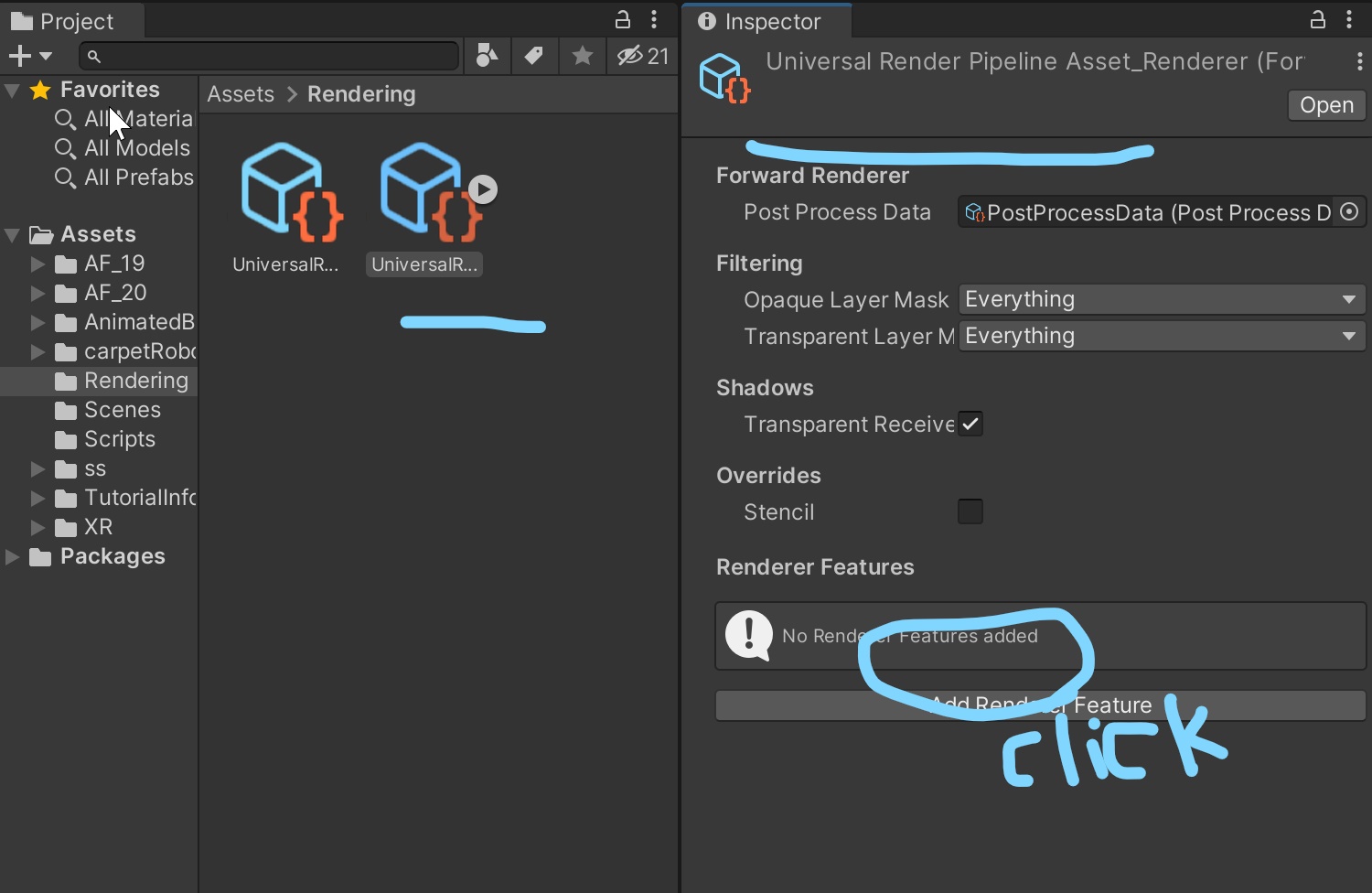This screenshot has height=893, width=1372.
Task: Click the Forward Renderer heading
Action: click(x=812, y=176)
